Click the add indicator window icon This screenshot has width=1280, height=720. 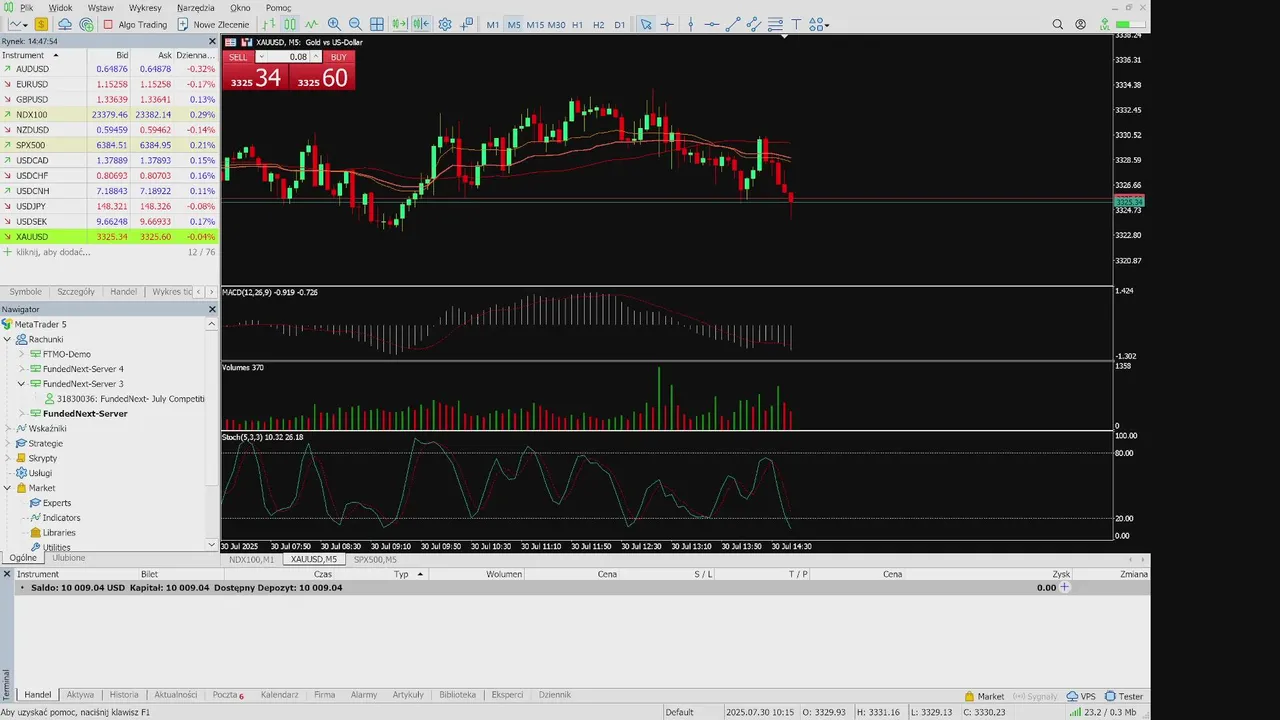(x=467, y=24)
